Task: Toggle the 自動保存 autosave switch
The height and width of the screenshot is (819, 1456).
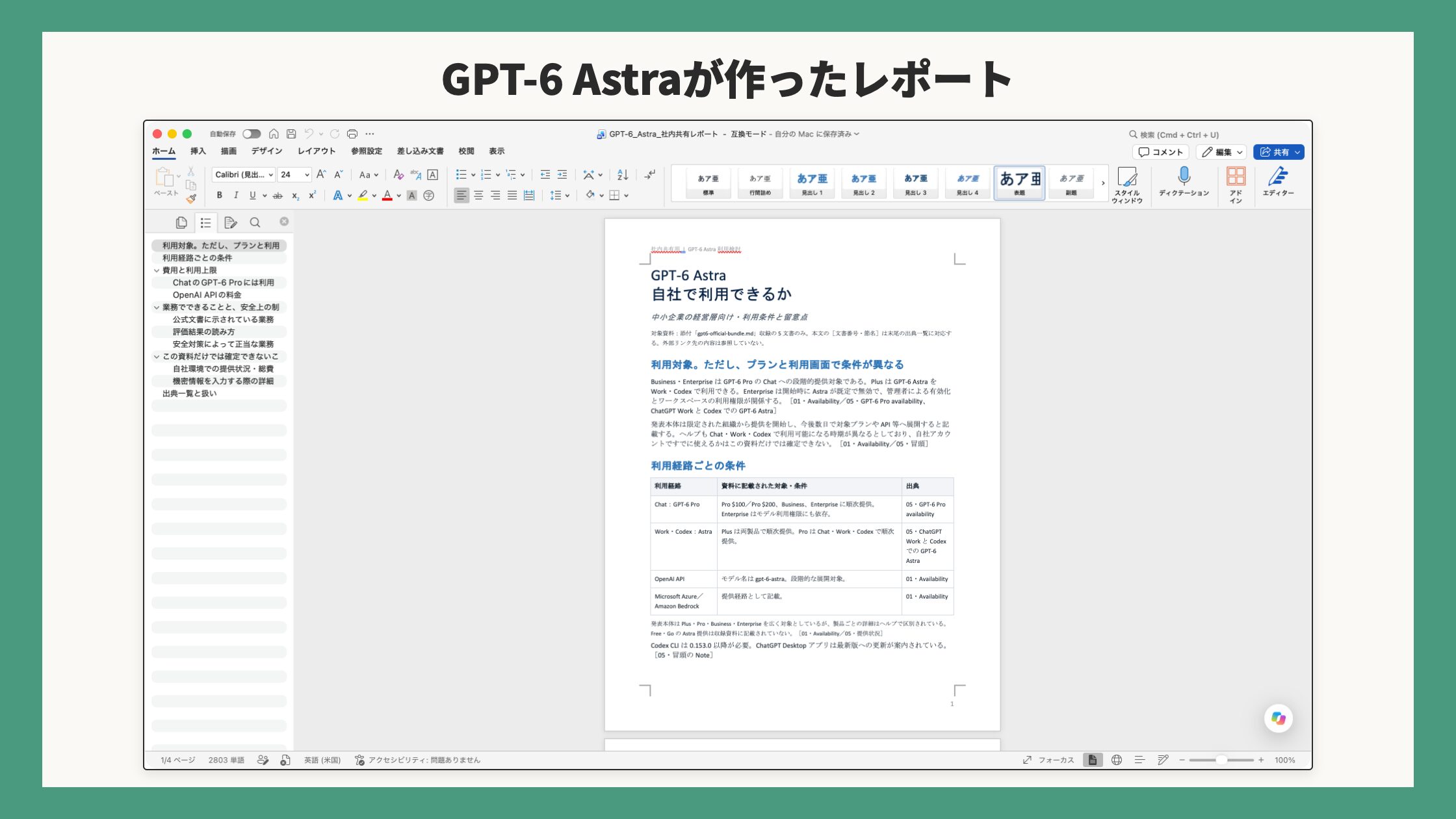Action: [252, 134]
